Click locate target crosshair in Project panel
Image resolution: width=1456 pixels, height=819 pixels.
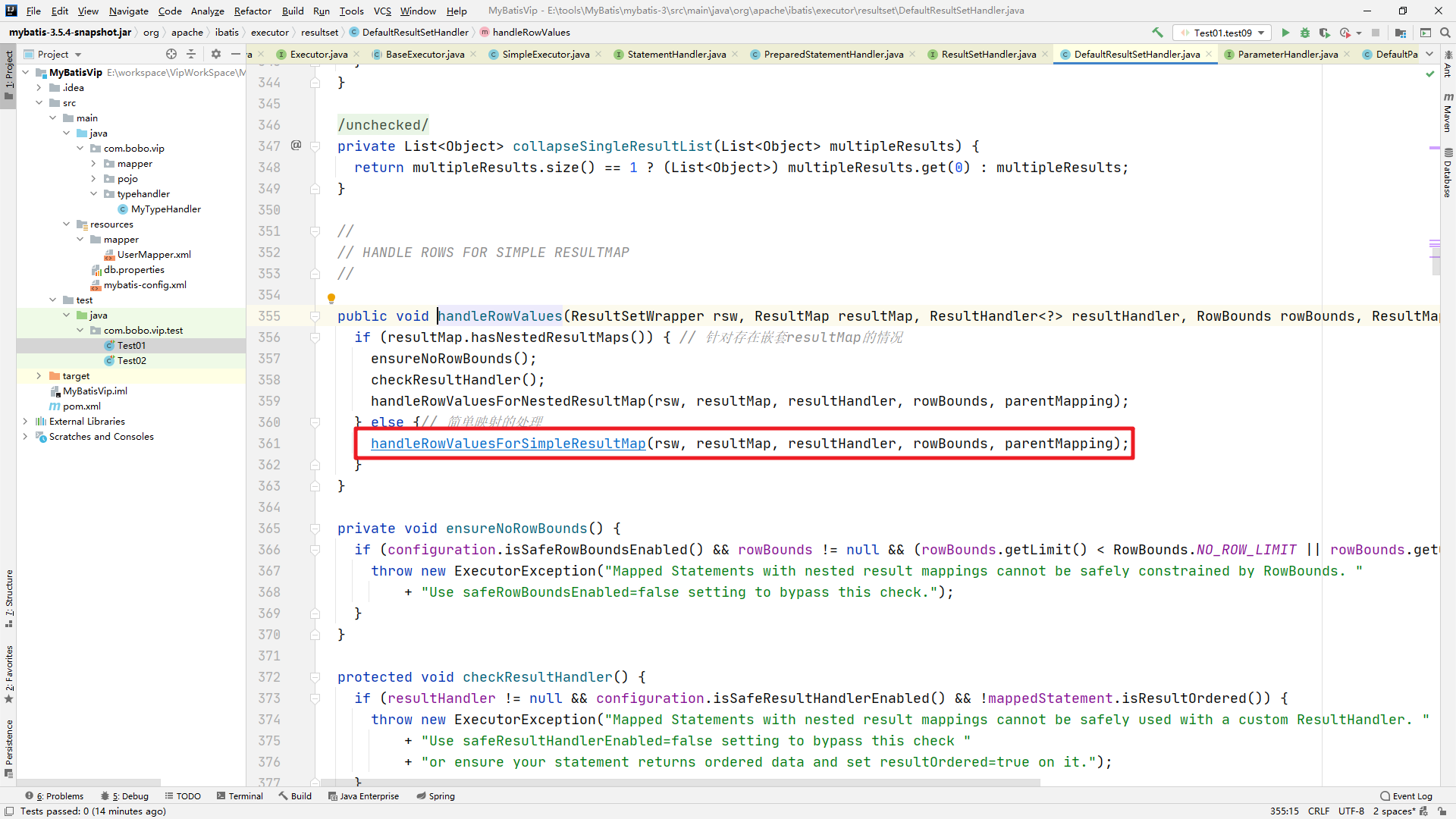(171, 54)
